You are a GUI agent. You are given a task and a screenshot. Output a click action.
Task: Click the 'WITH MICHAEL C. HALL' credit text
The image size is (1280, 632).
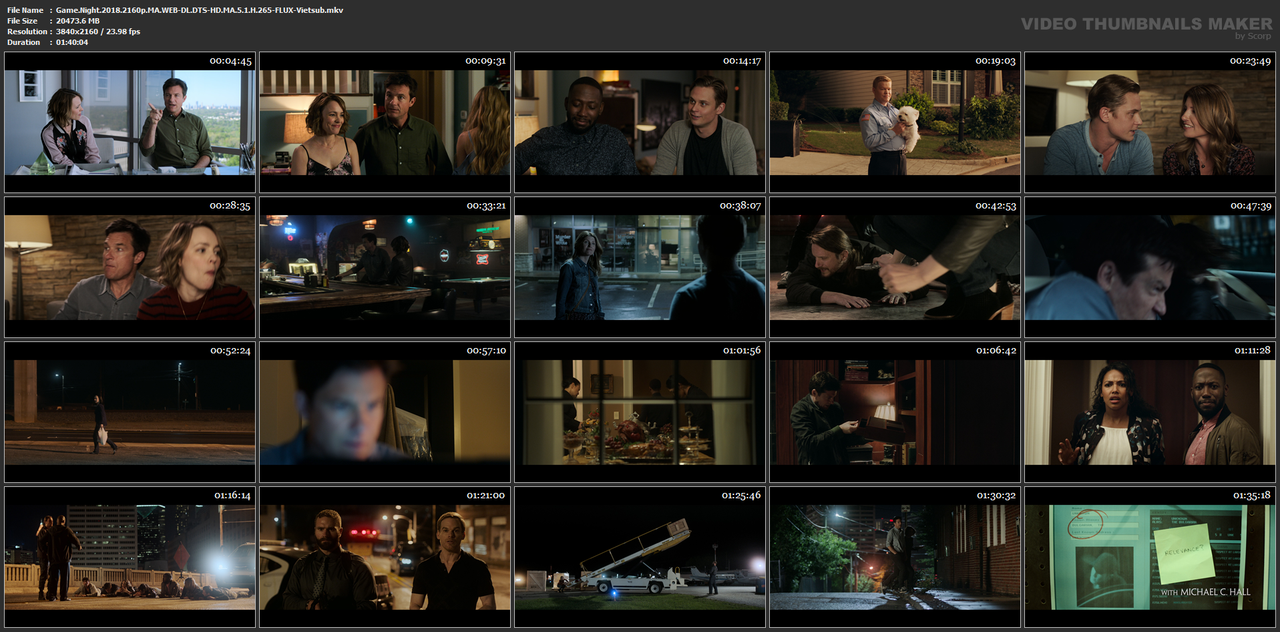pos(1207,592)
